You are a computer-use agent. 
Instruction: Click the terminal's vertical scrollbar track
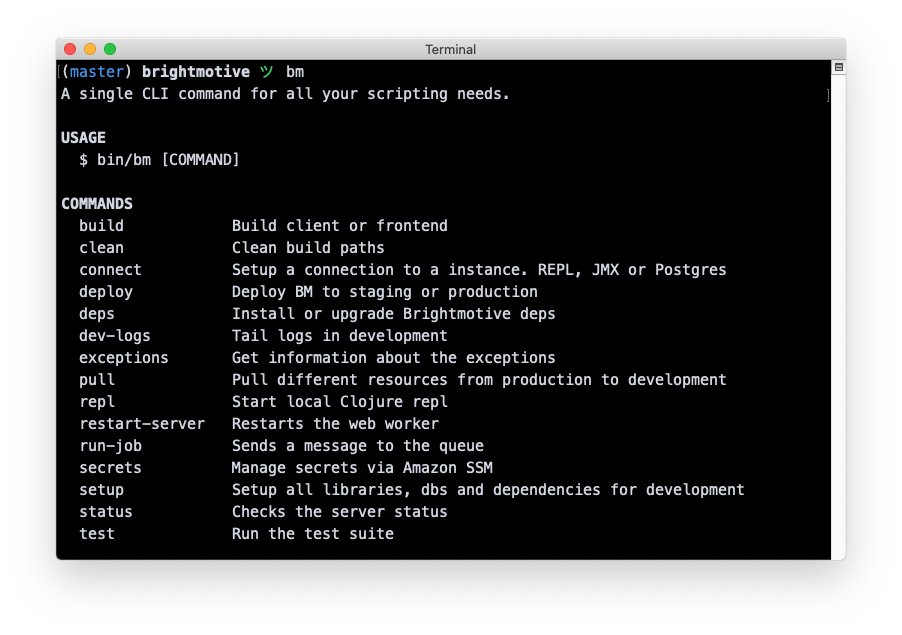[838, 316]
